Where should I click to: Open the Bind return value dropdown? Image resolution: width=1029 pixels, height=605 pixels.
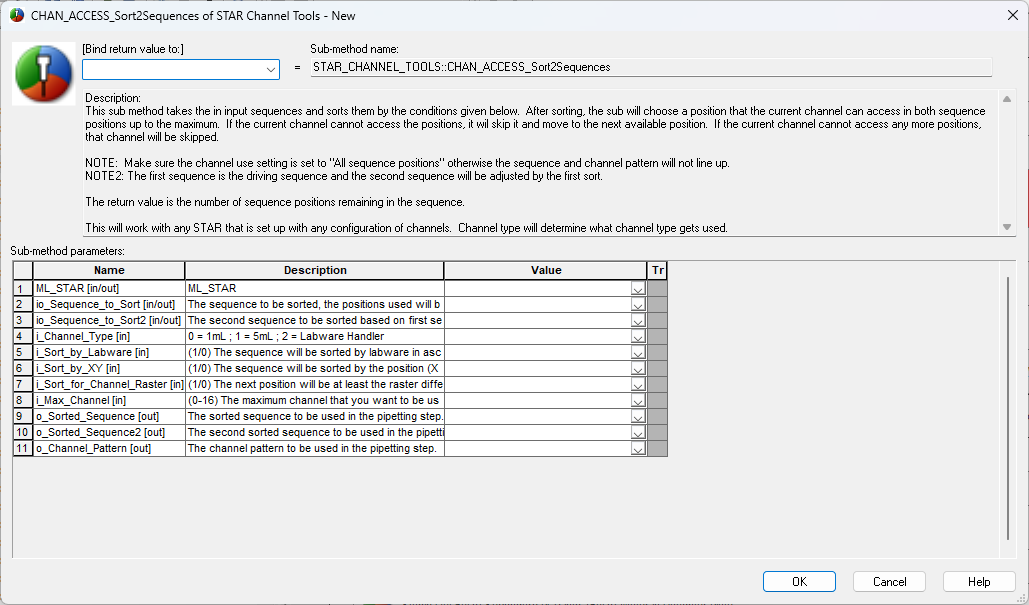pyautogui.click(x=271, y=69)
